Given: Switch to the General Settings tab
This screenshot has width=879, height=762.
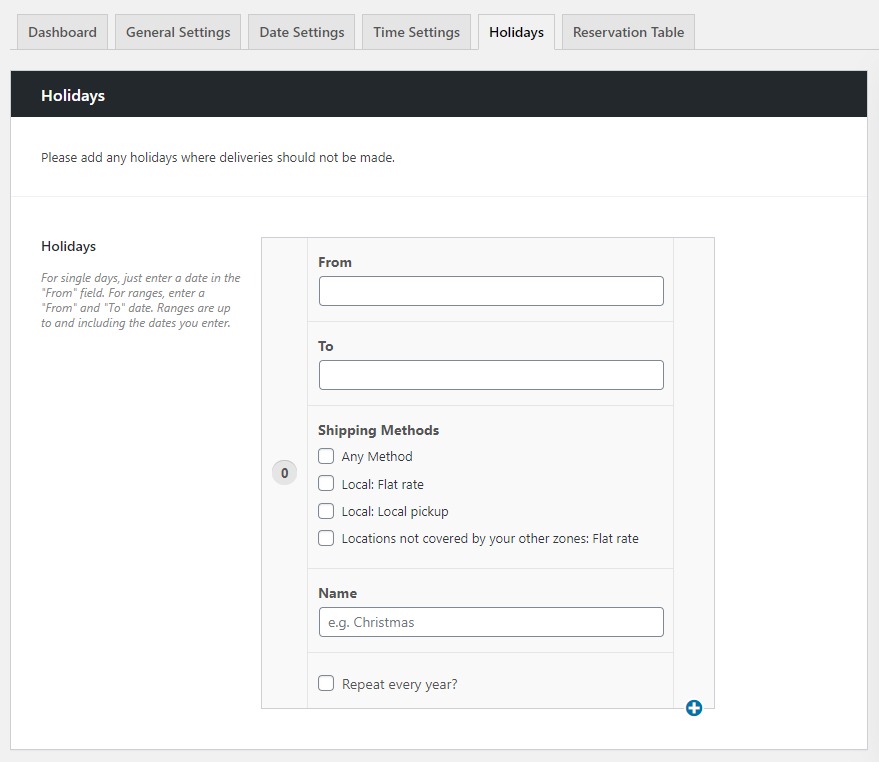Looking at the screenshot, I should tap(178, 32).
